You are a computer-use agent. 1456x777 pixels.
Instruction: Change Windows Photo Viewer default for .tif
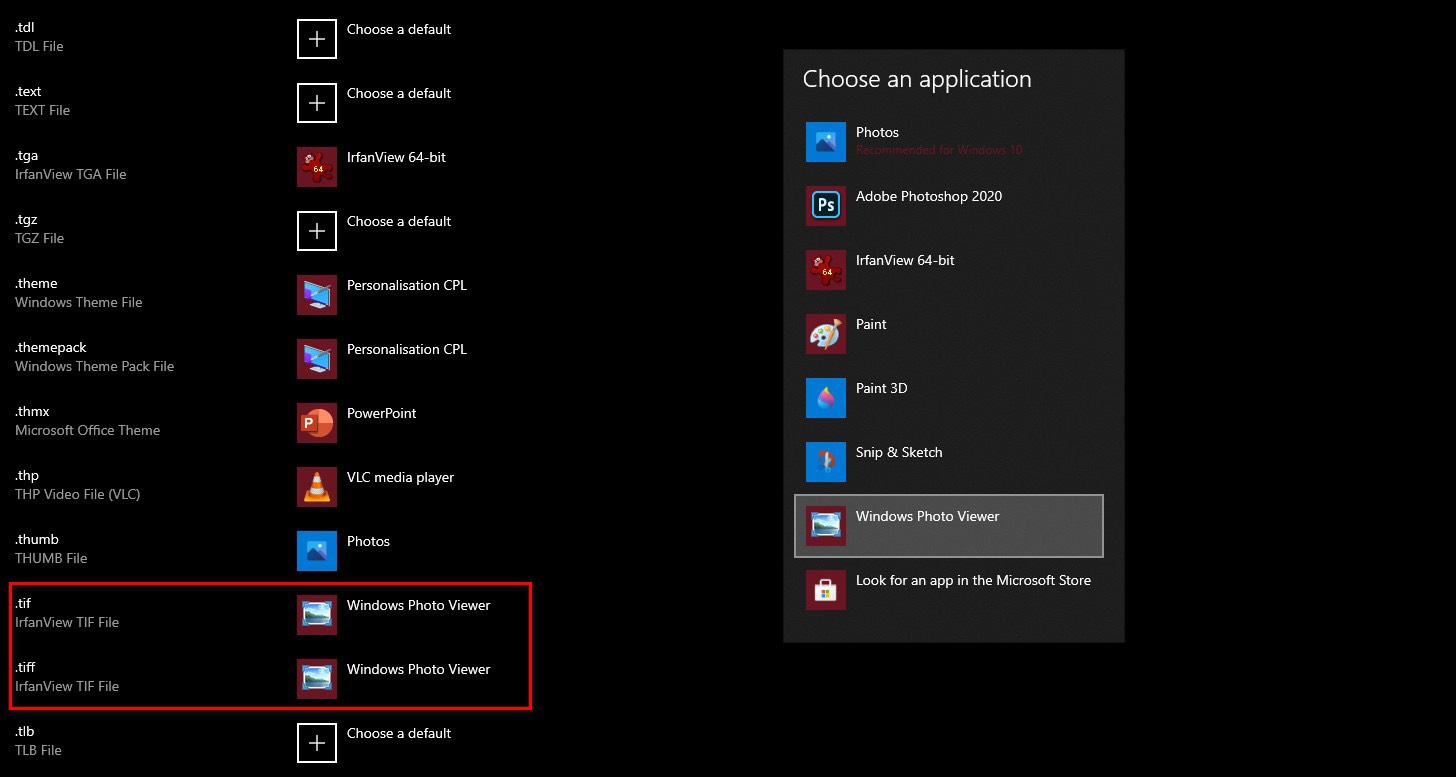[x=419, y=606]
